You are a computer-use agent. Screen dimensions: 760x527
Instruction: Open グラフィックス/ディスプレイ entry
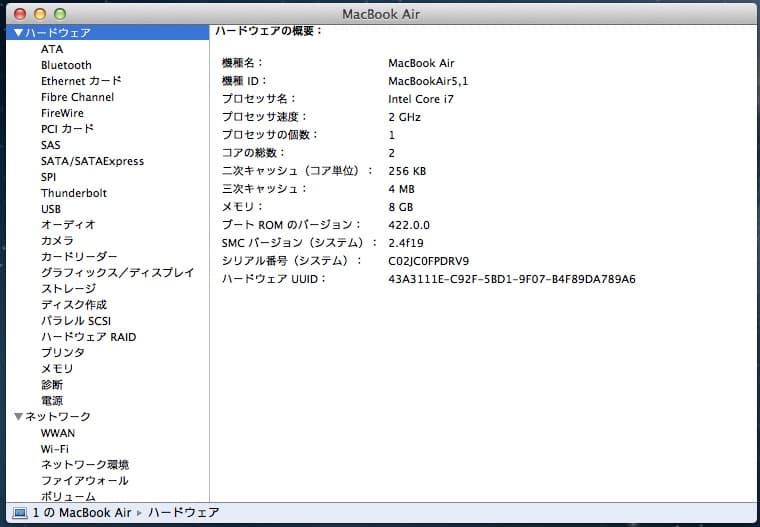click(x=117, y=272)
